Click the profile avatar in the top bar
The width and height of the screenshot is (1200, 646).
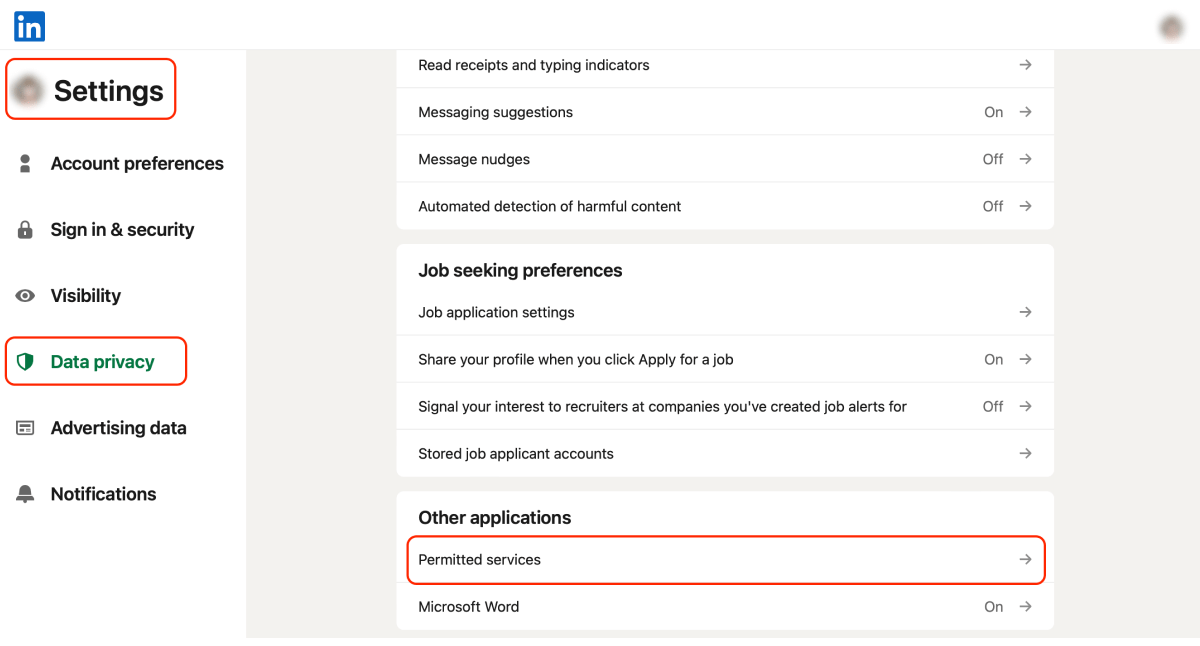click(x=1170, y=26)
